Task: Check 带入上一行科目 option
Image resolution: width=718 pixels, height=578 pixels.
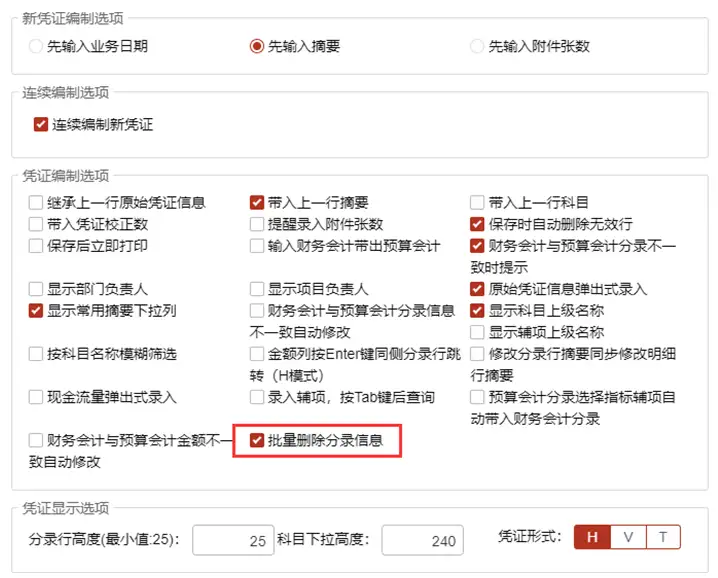Action: click(x=477, y=202)
